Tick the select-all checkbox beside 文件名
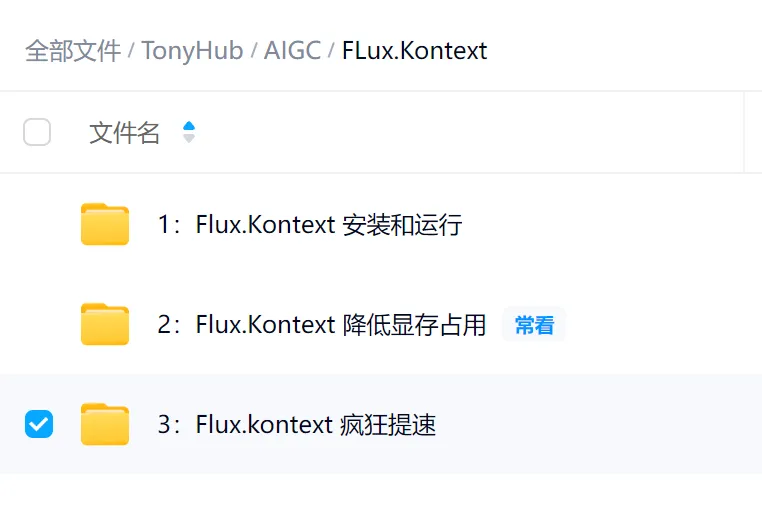The height and width of the screenshot is (518, 762). (37, 132)
